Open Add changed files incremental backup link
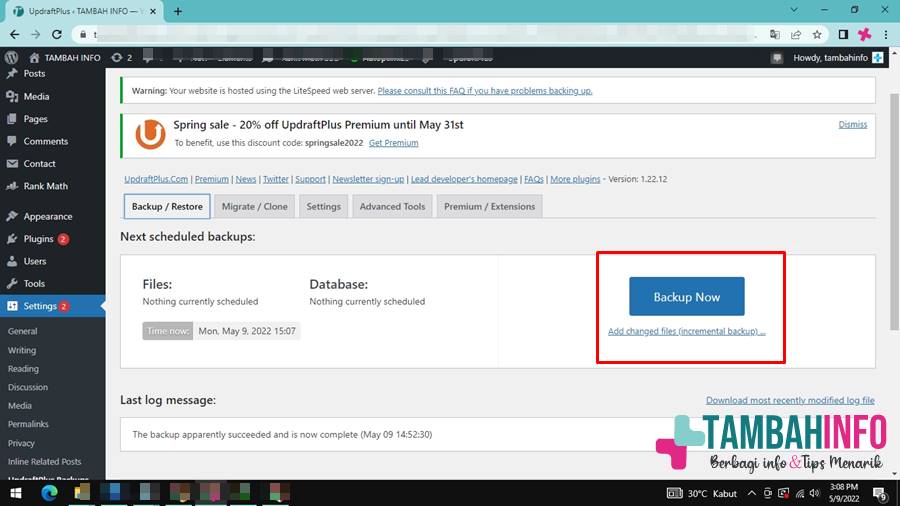Screen dimensions: 900x506 pyautogui.click(x=686, y=331)
